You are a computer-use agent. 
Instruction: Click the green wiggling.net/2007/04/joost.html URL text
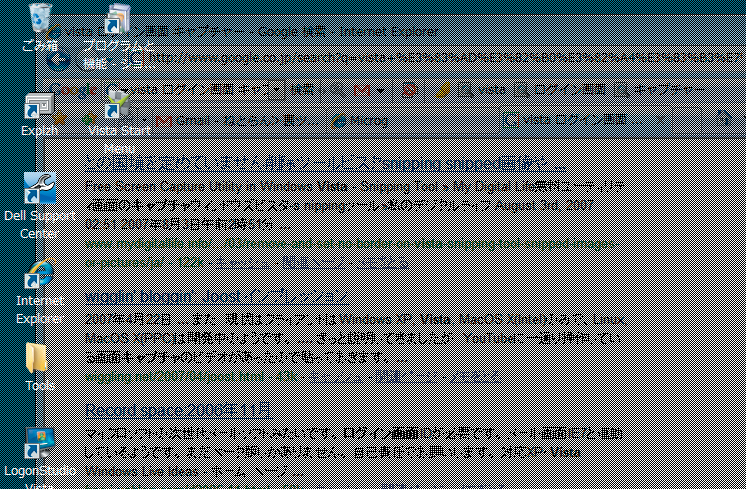point(174,377)
